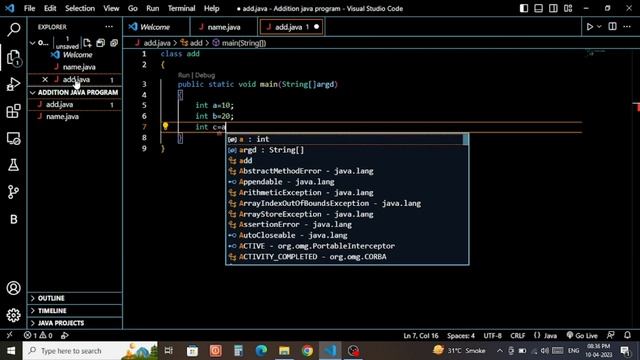This screenshot has height=360, width=640.
Task: Open Explorer more actions ellipsis
Action: 109,27
